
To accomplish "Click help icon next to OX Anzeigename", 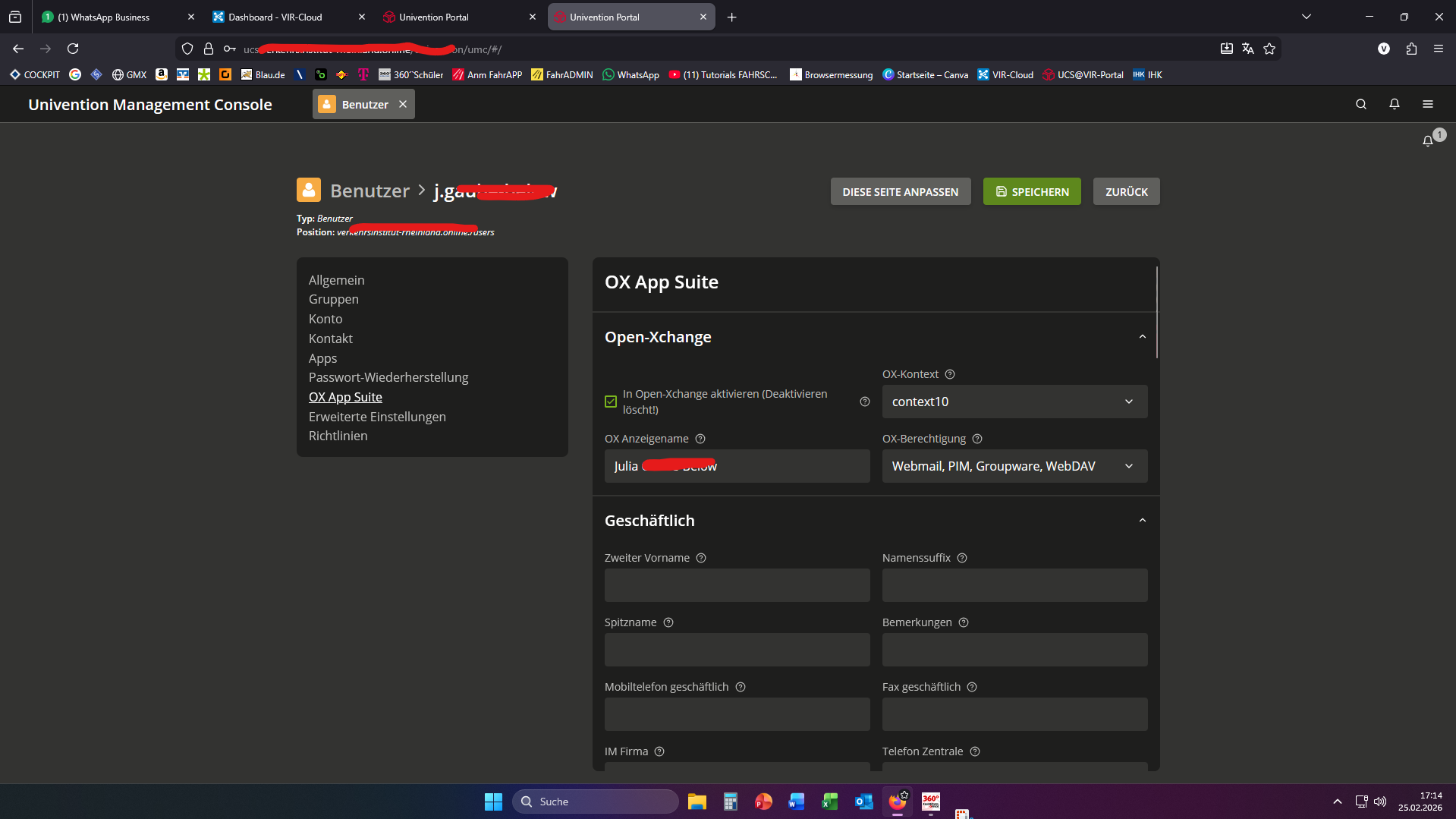I will tap(700, 439).
